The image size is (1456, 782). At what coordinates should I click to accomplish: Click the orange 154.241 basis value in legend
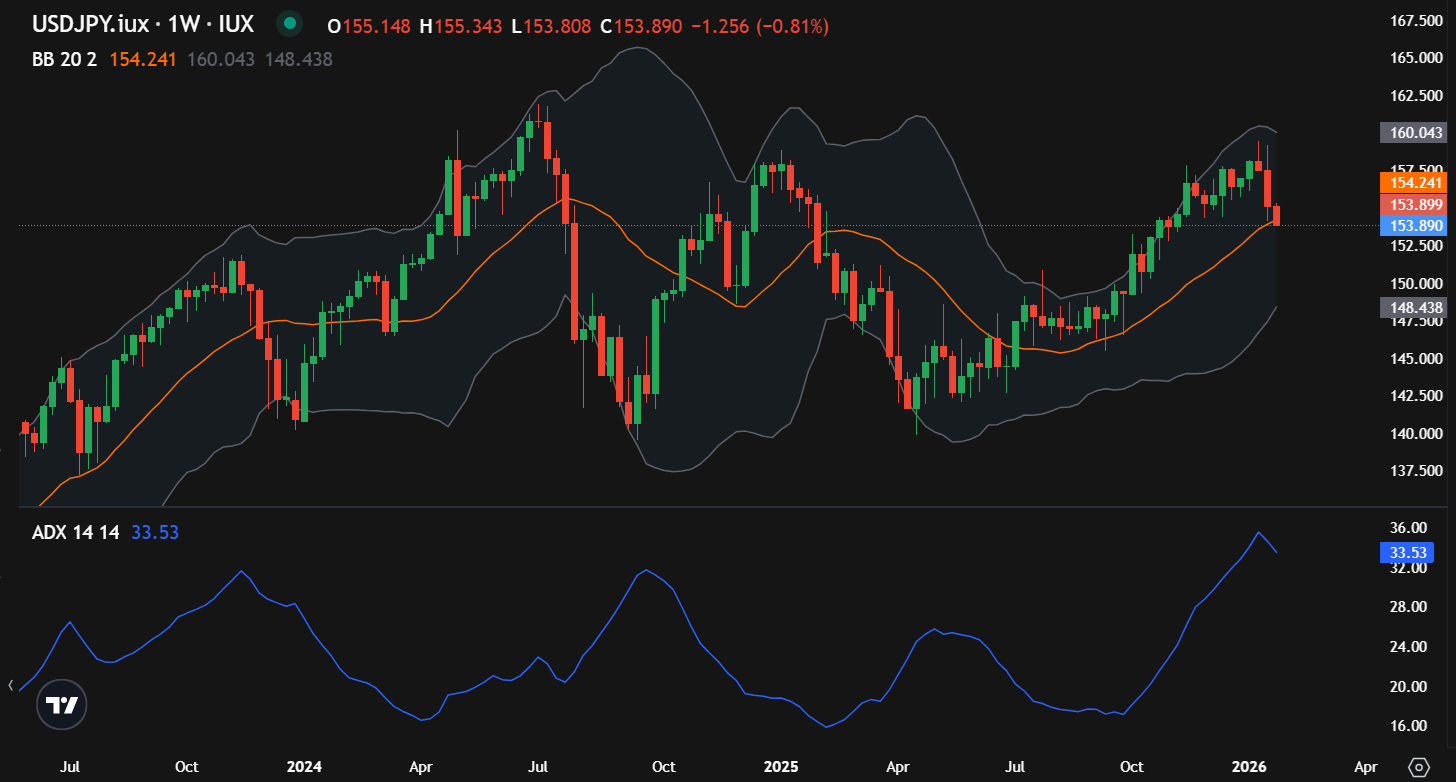pyautogui.click(x=142, y=60)
